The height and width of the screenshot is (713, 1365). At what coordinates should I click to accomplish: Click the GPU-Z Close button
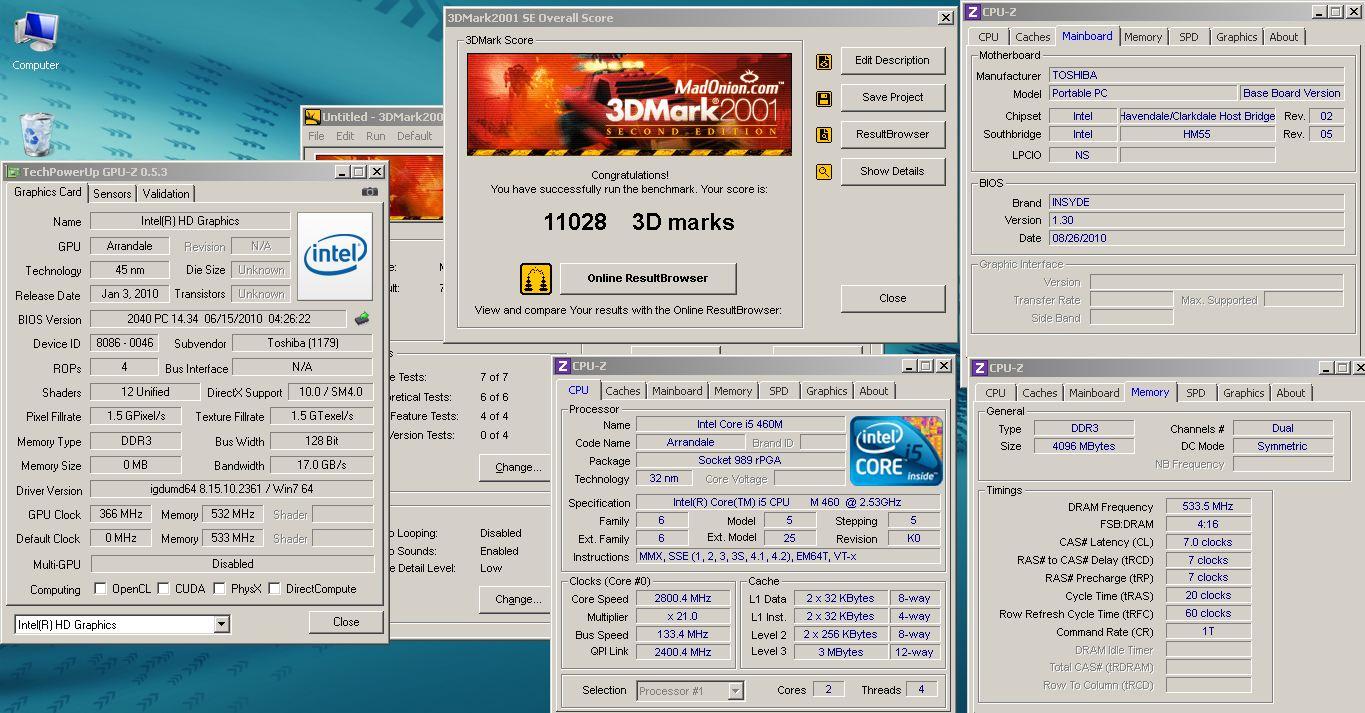(x=346, y=622)
